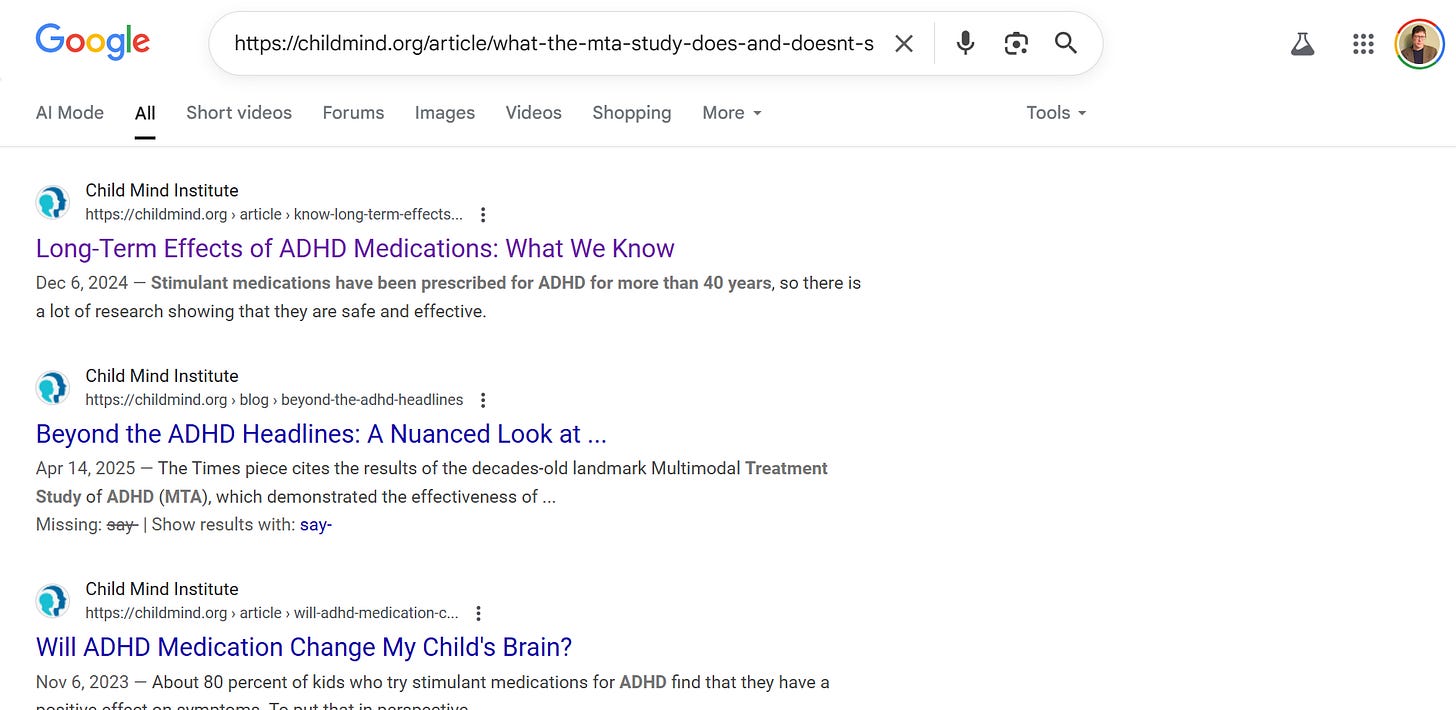Open three-dot menu for will-adhd-medication result

click(x=478, y=613)
